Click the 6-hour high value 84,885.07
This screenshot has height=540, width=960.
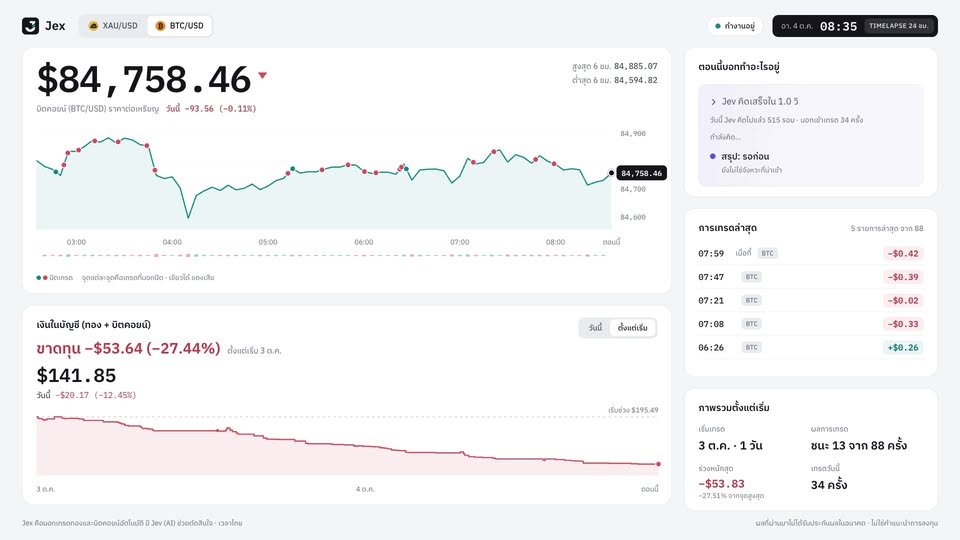click(636, 66)
